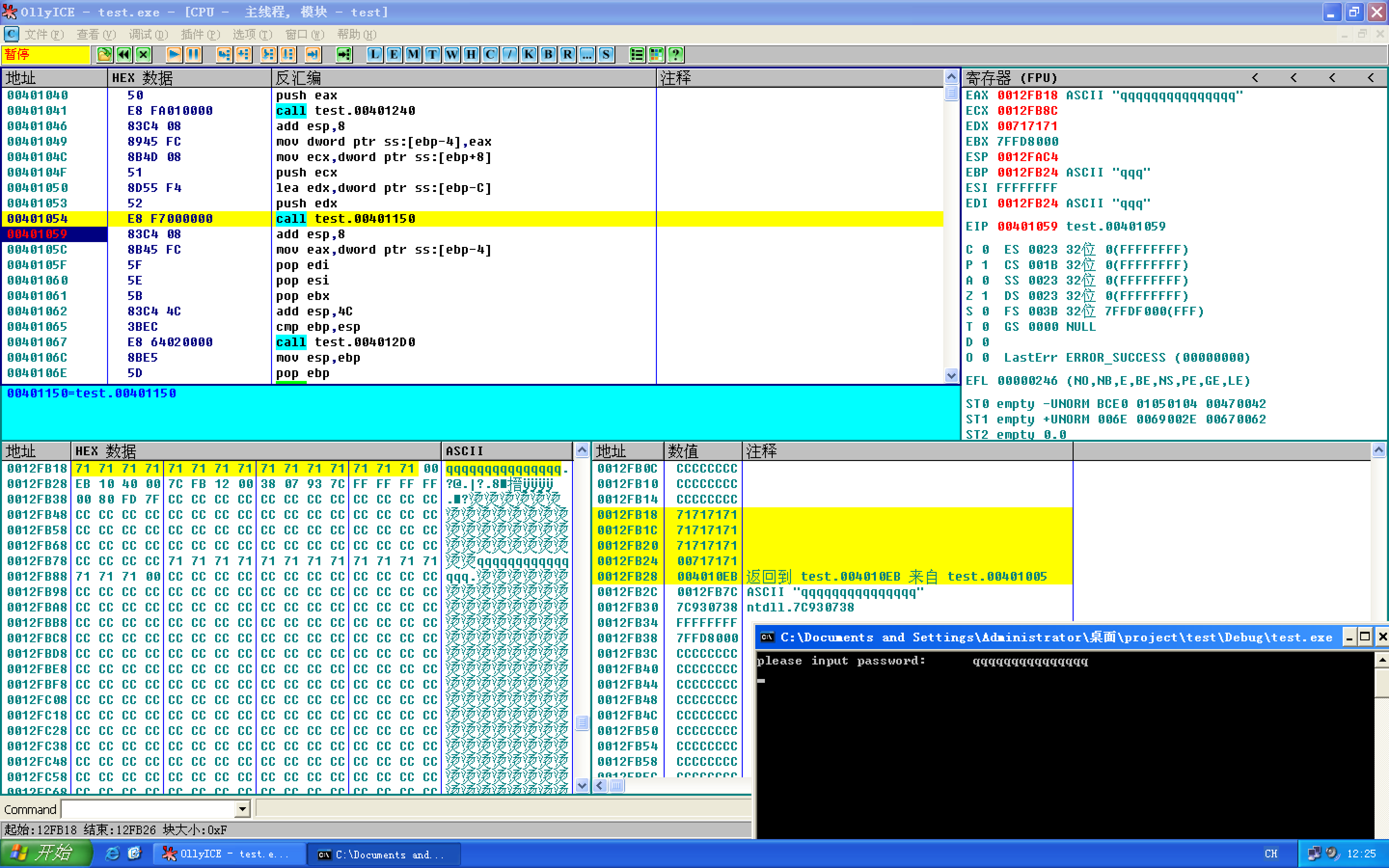
Task: Select highlighted call test.00401150 line
Action: pos(345,219)
